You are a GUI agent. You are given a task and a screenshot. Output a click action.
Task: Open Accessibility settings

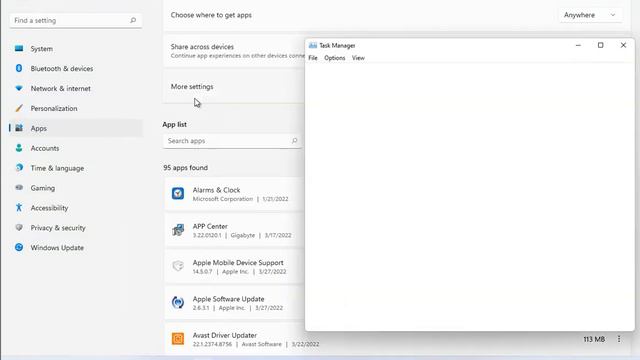tap(49, 208)
